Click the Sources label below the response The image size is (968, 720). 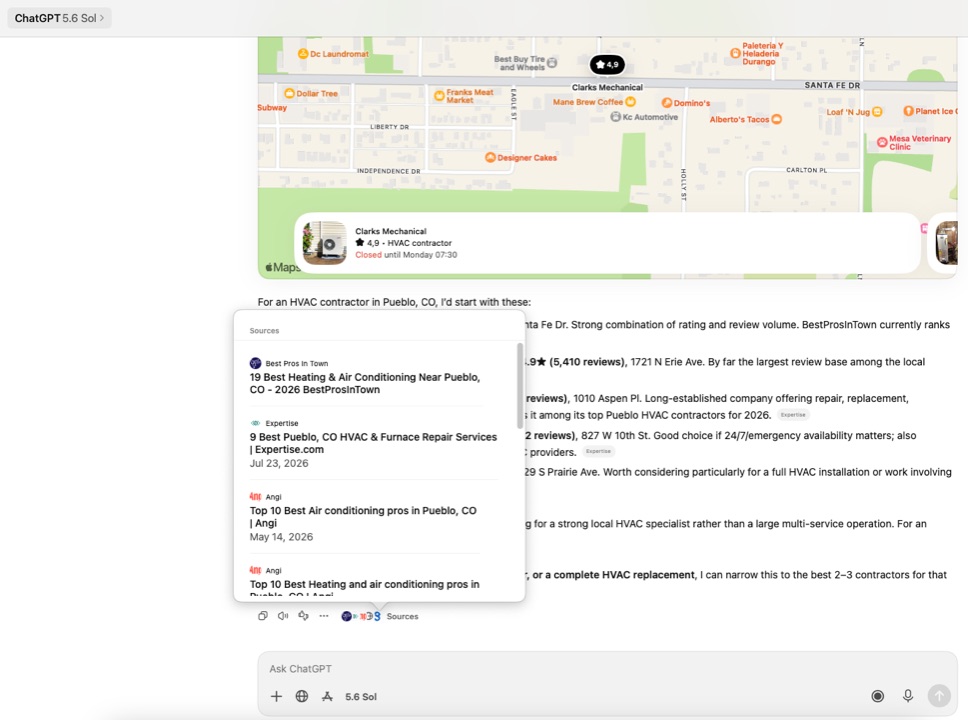tap(402, 616)
